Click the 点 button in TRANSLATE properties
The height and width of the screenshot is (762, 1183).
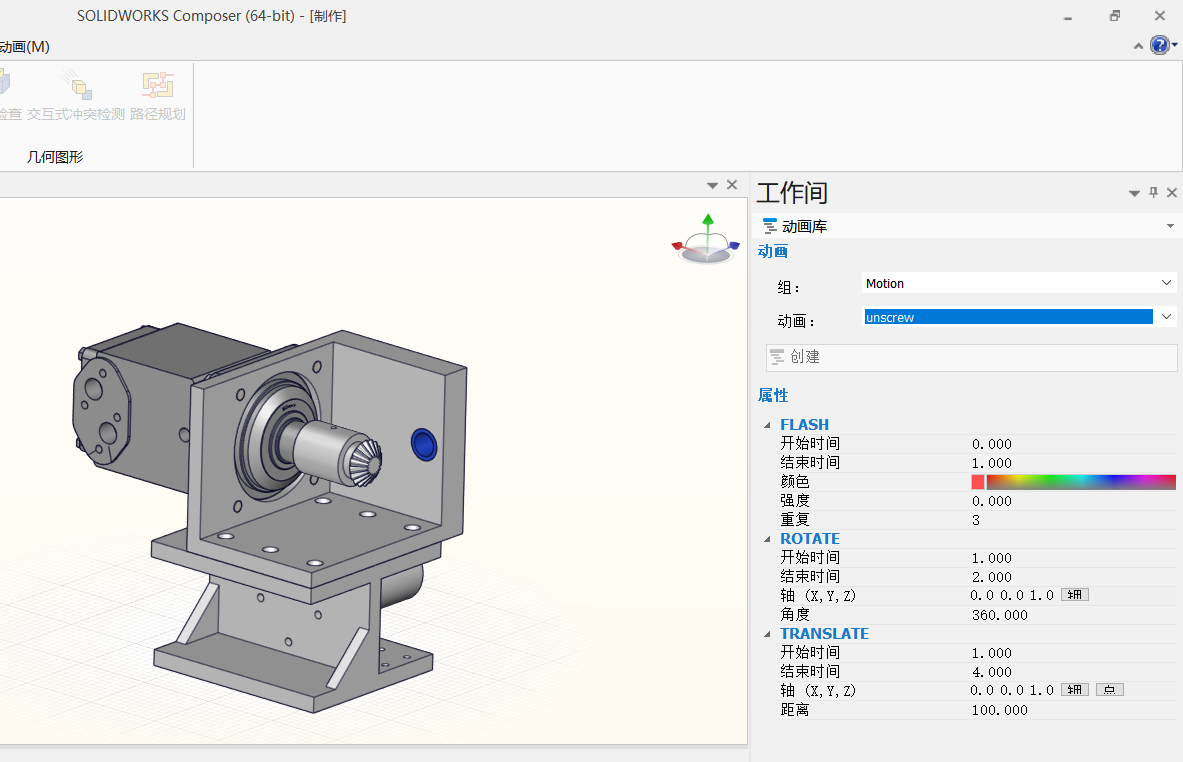(x=1109, y=689)
